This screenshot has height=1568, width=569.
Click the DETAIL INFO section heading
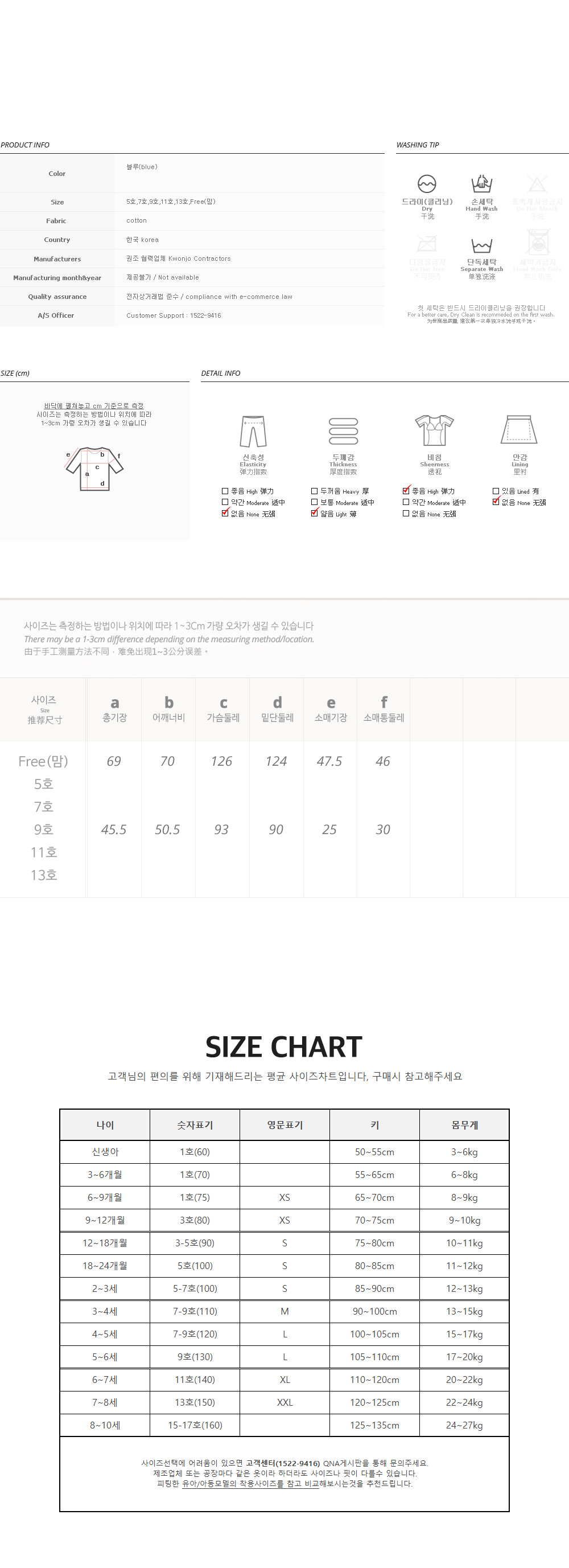[220, 373]
